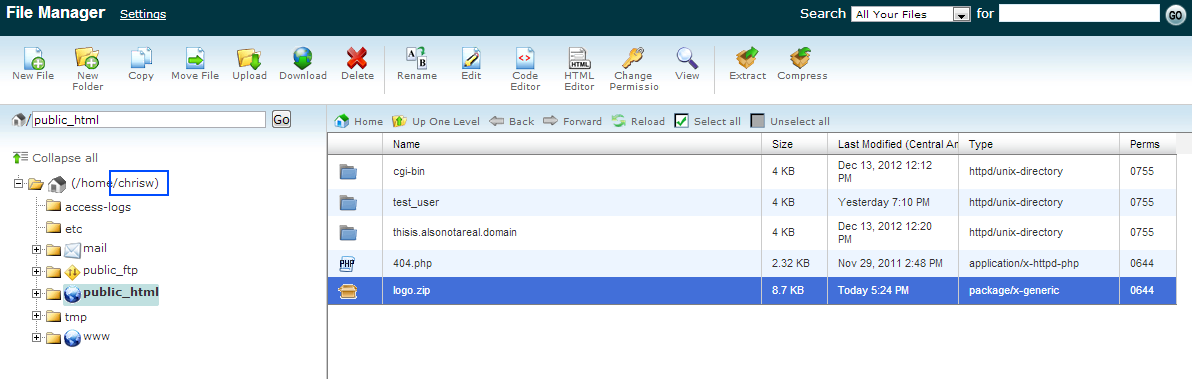Sort by the Type column header
Image resolution: width=1192 pixels, height=379 pixels.
click(1039, 144)
